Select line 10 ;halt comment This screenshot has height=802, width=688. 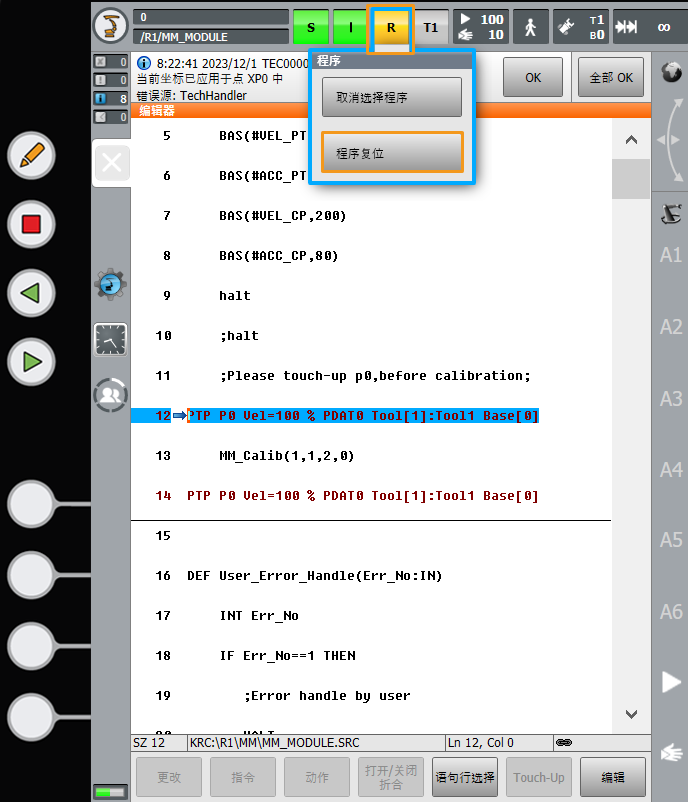(239, 336)
